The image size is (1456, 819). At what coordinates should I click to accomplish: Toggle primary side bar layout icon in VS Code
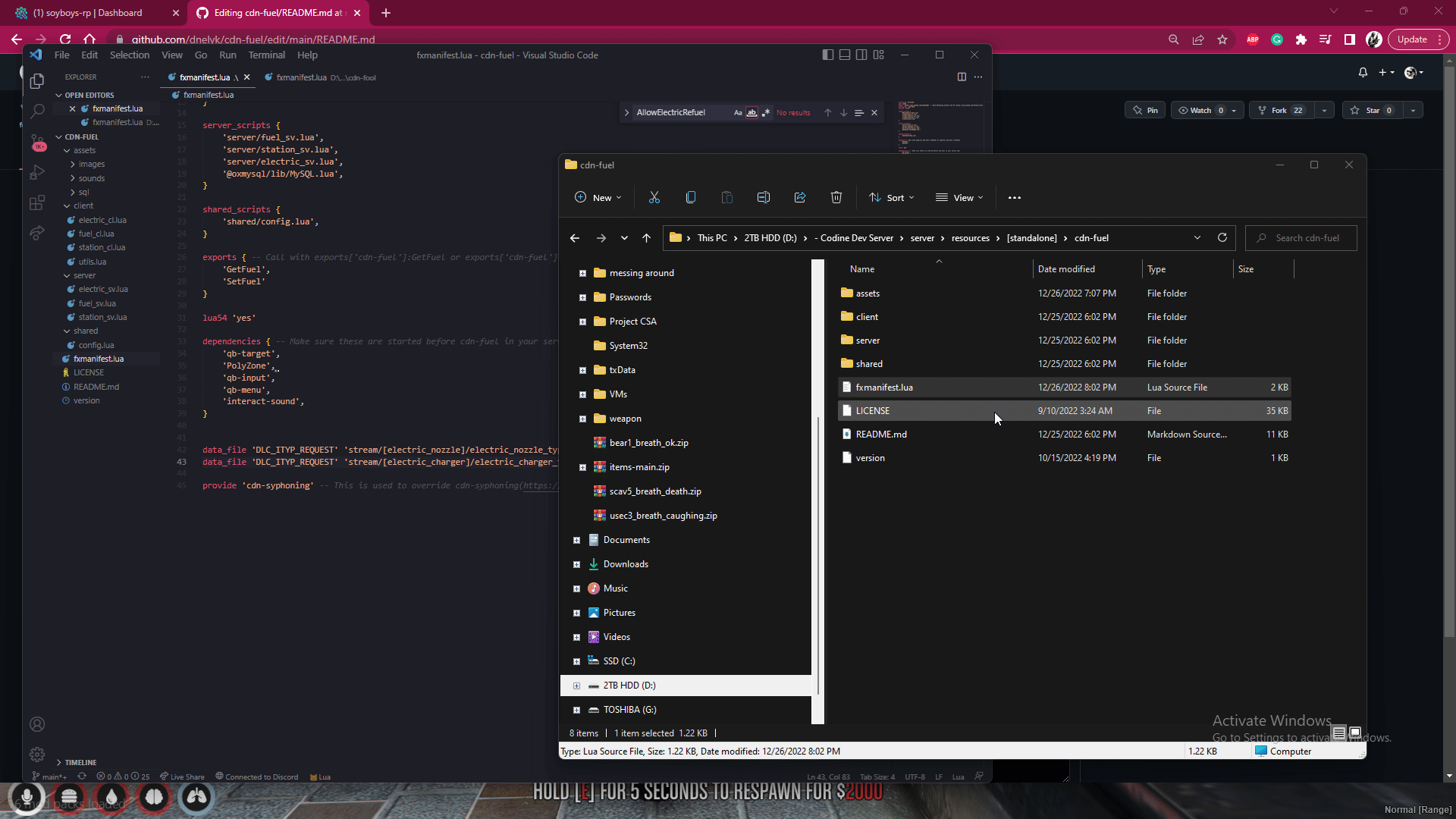pos(827,55)
